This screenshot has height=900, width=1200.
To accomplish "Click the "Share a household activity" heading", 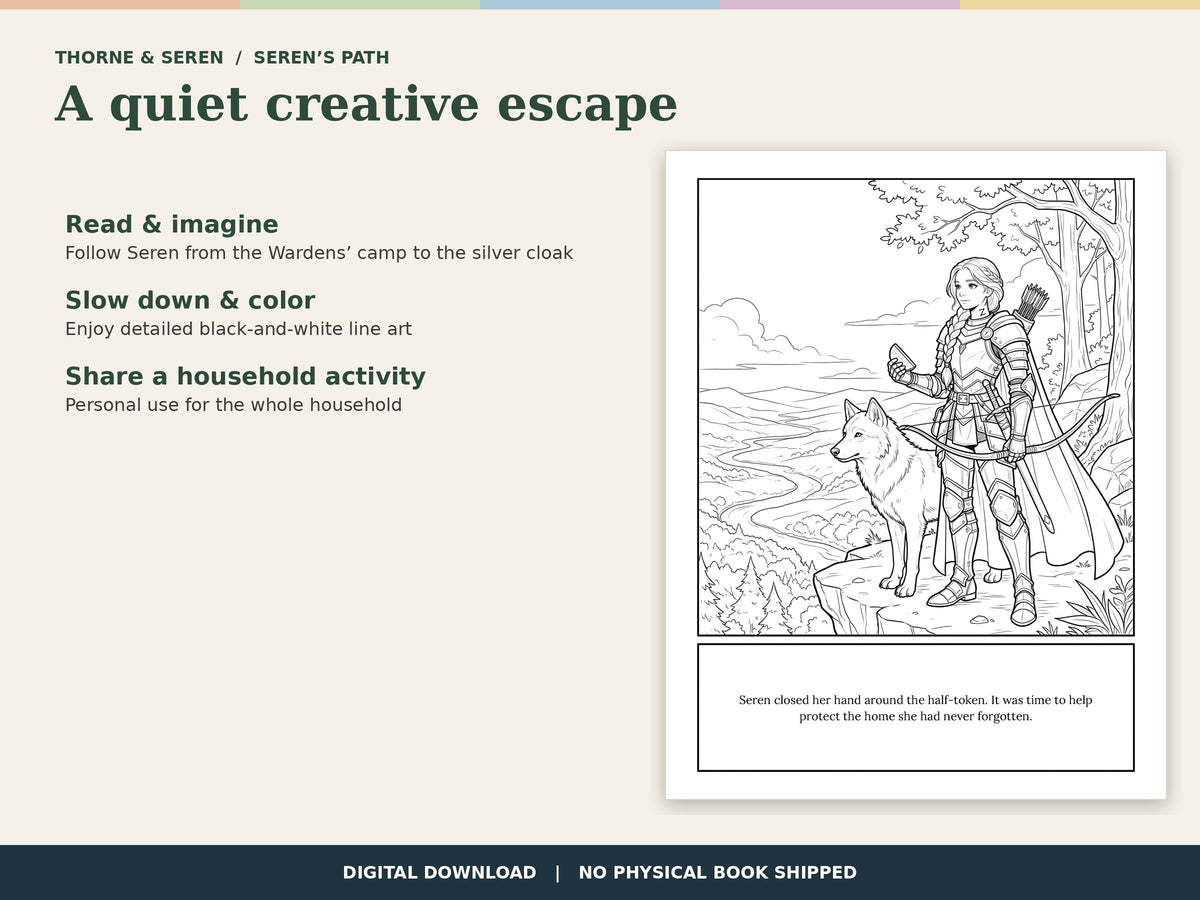I will tap(245, 376).
